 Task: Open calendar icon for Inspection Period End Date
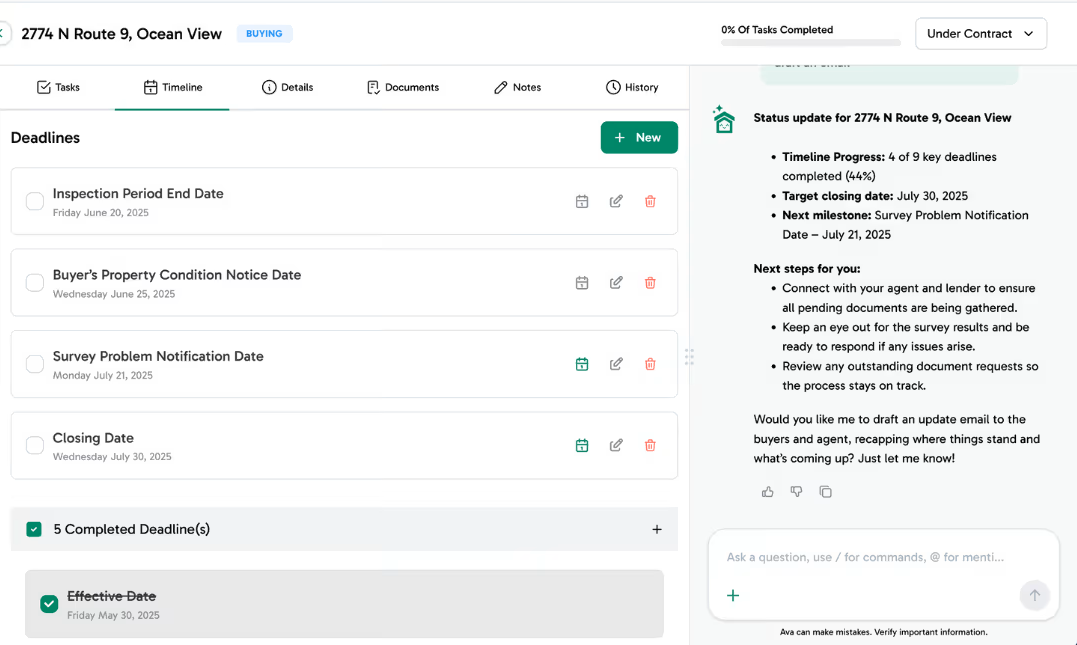(x=582, y=201)
